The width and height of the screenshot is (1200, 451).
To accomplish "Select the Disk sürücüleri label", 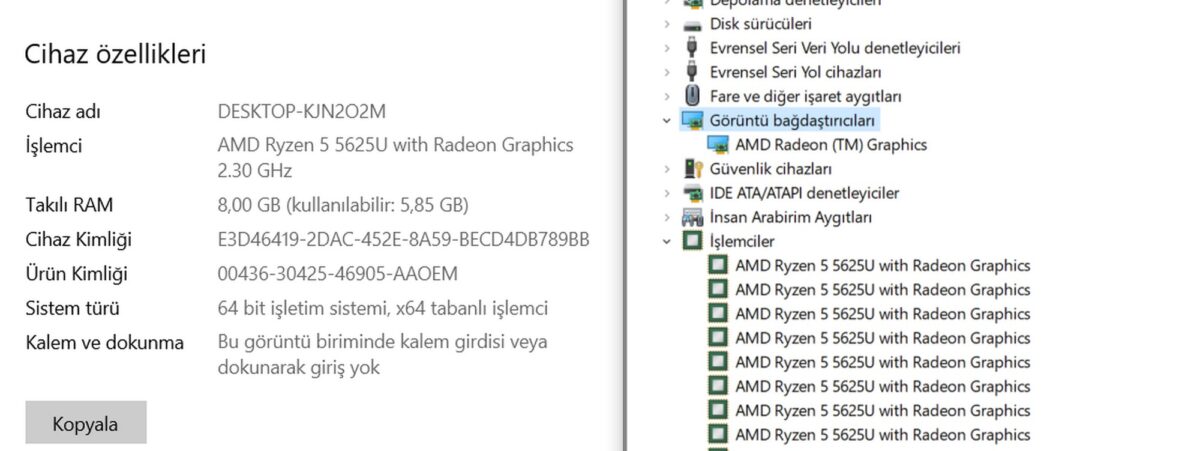I will 761,24.
